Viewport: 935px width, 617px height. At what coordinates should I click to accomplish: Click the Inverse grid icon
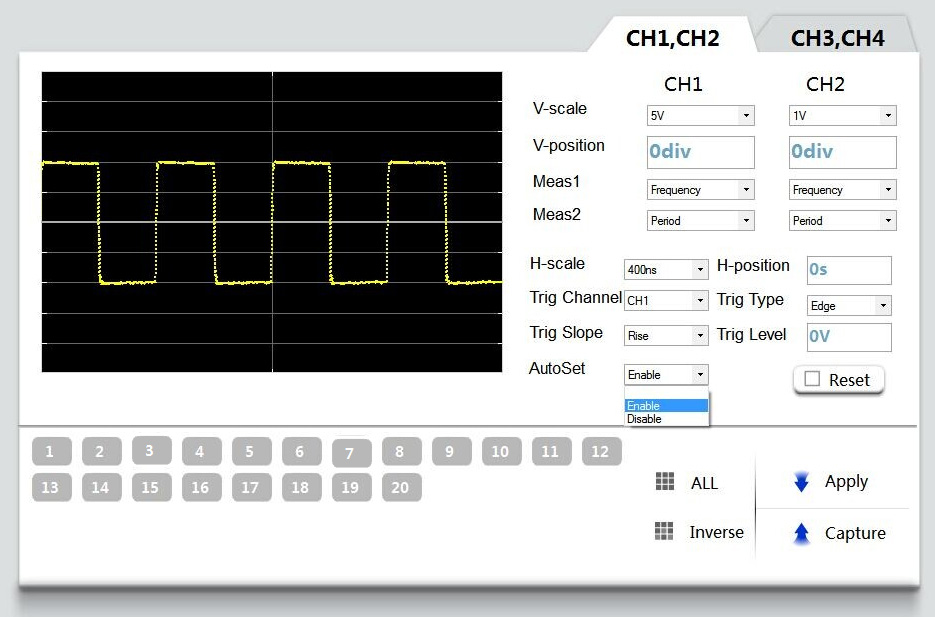point(664,531)
